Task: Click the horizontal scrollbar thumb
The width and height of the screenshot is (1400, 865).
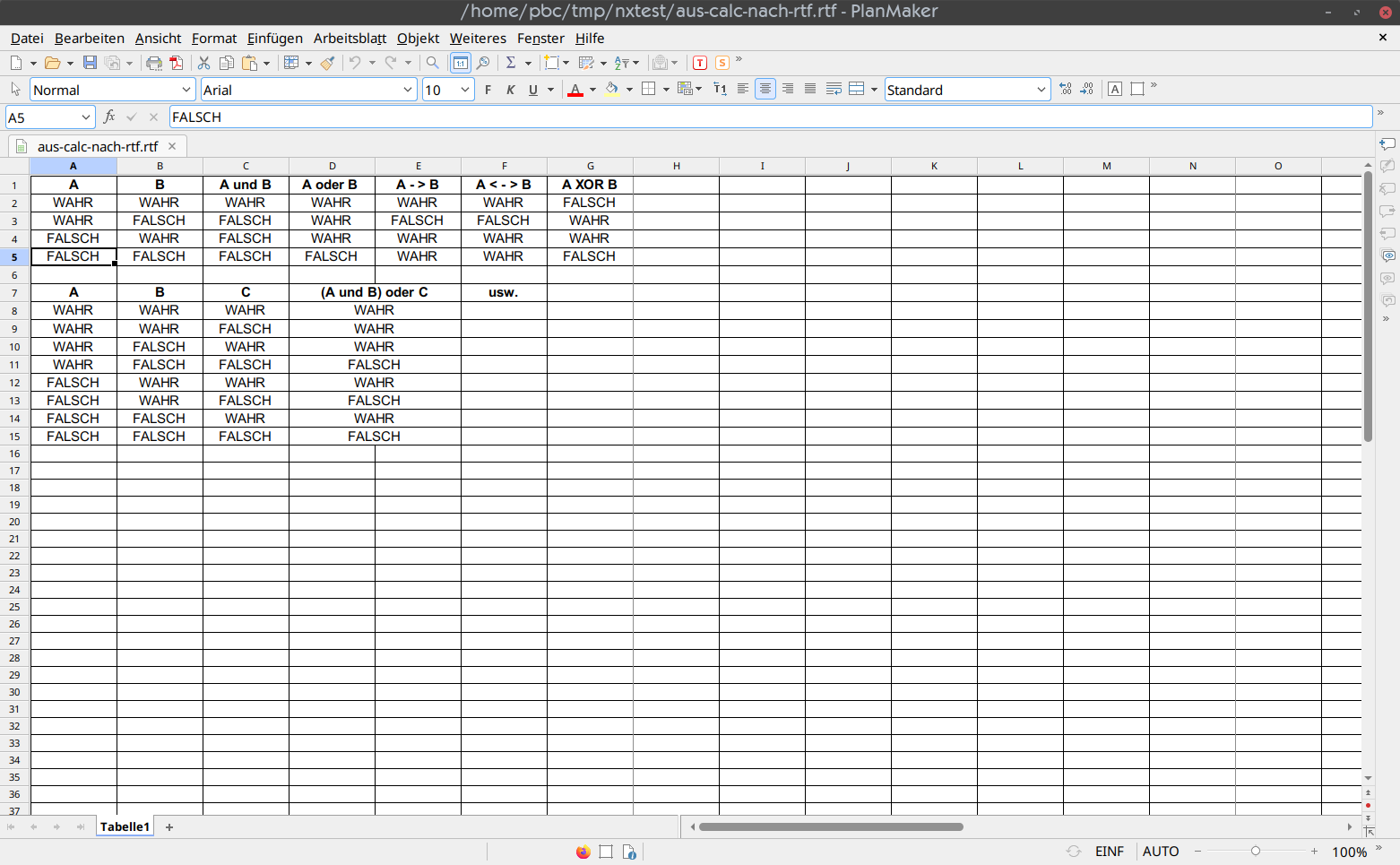Action: tap(831, 826)
